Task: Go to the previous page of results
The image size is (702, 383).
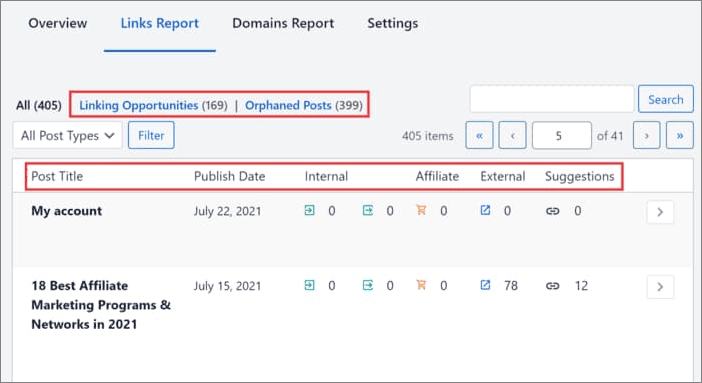Action: pos(512,135)
